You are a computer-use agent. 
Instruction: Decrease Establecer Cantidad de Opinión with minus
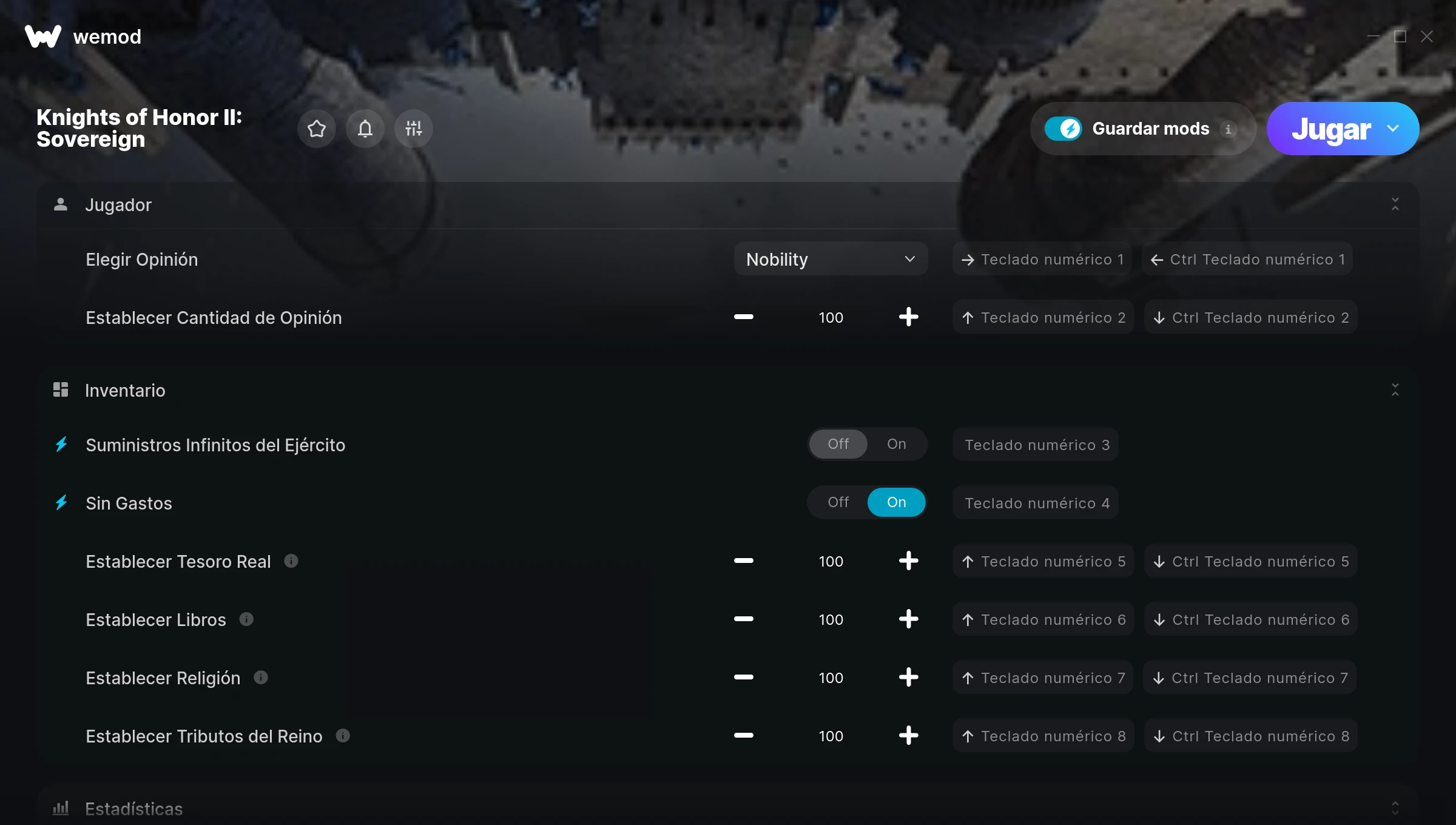click(743, 317)
